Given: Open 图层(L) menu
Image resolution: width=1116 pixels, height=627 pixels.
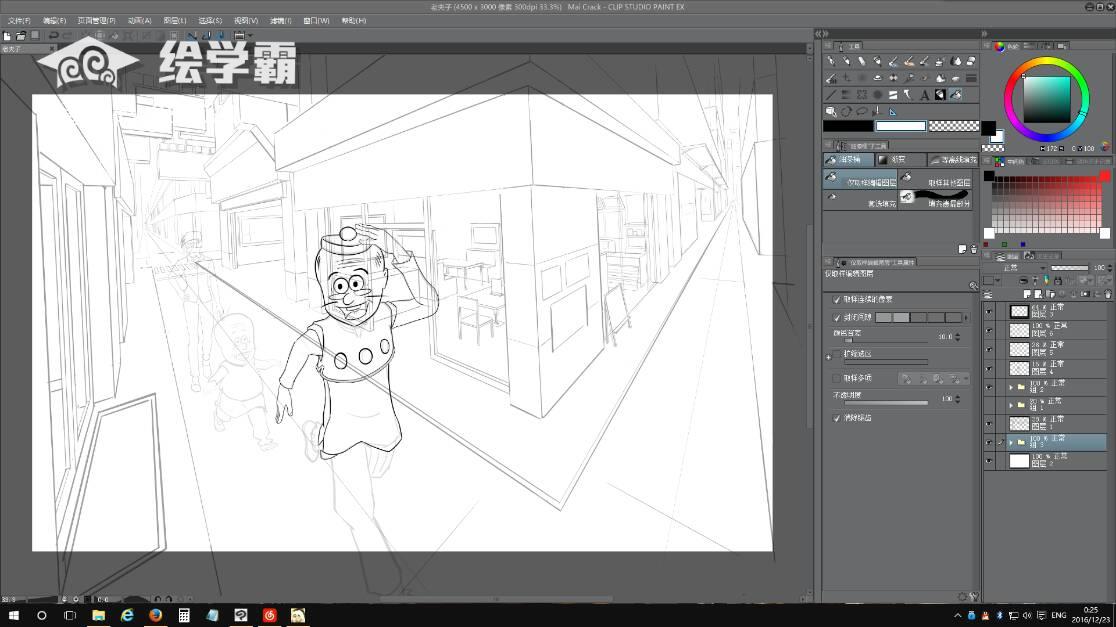Looking at the screenshot, I should coord(174,21).
